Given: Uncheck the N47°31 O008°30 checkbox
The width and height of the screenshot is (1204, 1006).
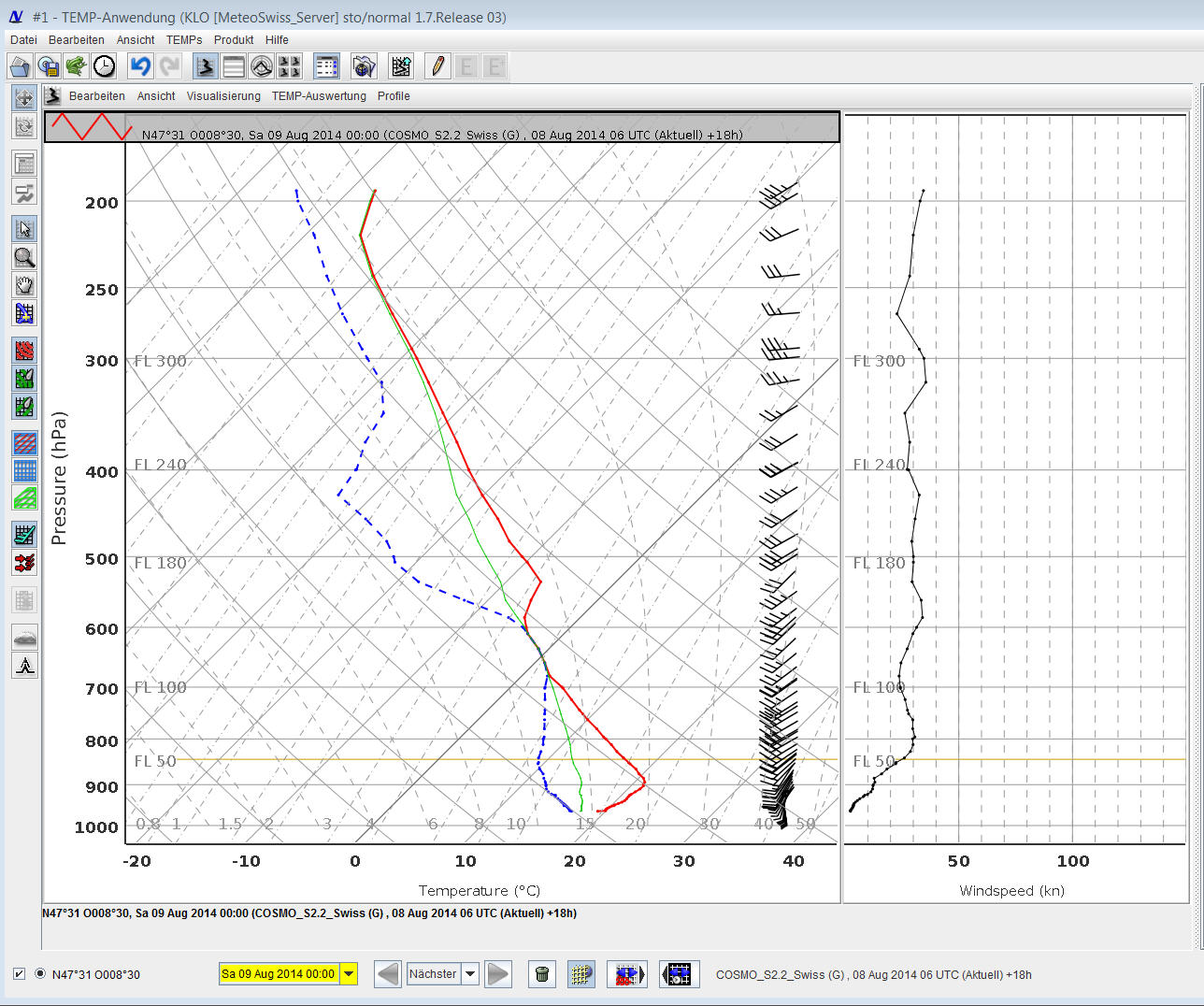Looking at the screenshot, I should (19, 974).
